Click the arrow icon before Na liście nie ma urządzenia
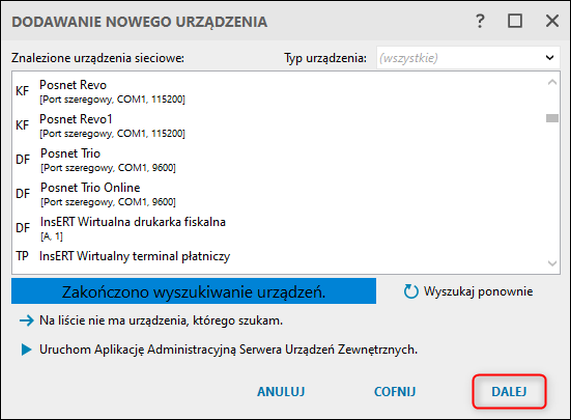The image size is (571, 420). [x=26, y=321]
